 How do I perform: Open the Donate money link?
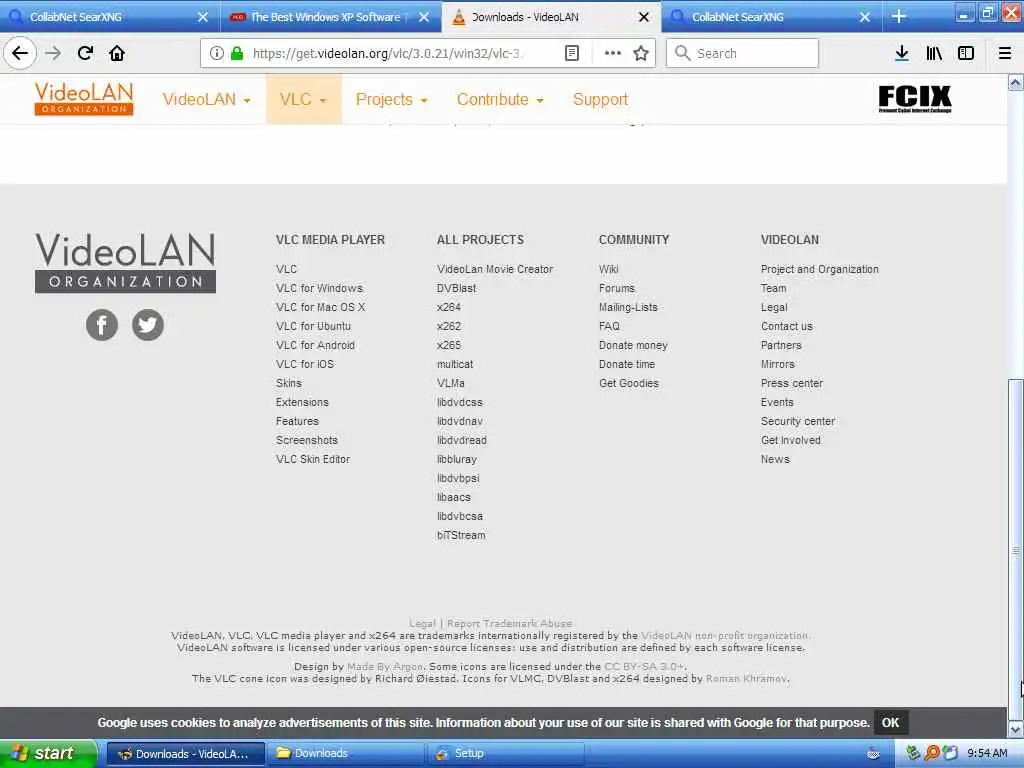[633, 345]
